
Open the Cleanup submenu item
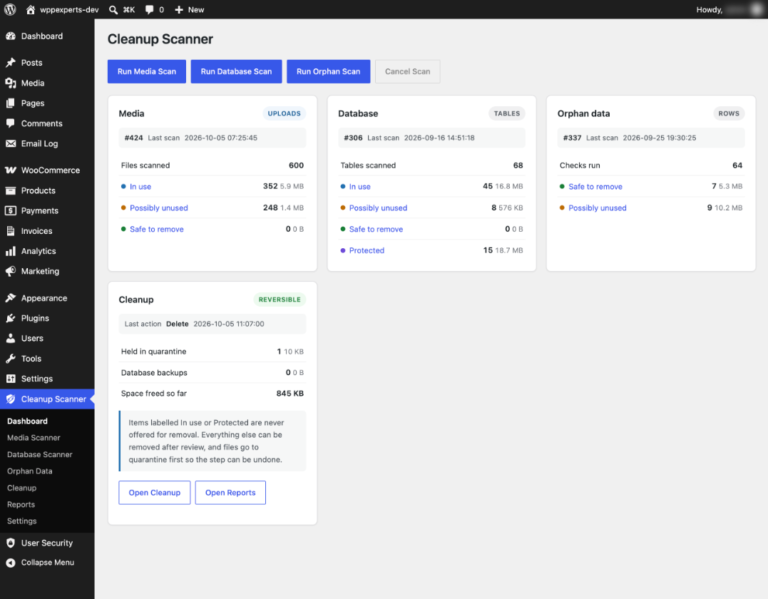click(x=22, y=487)
